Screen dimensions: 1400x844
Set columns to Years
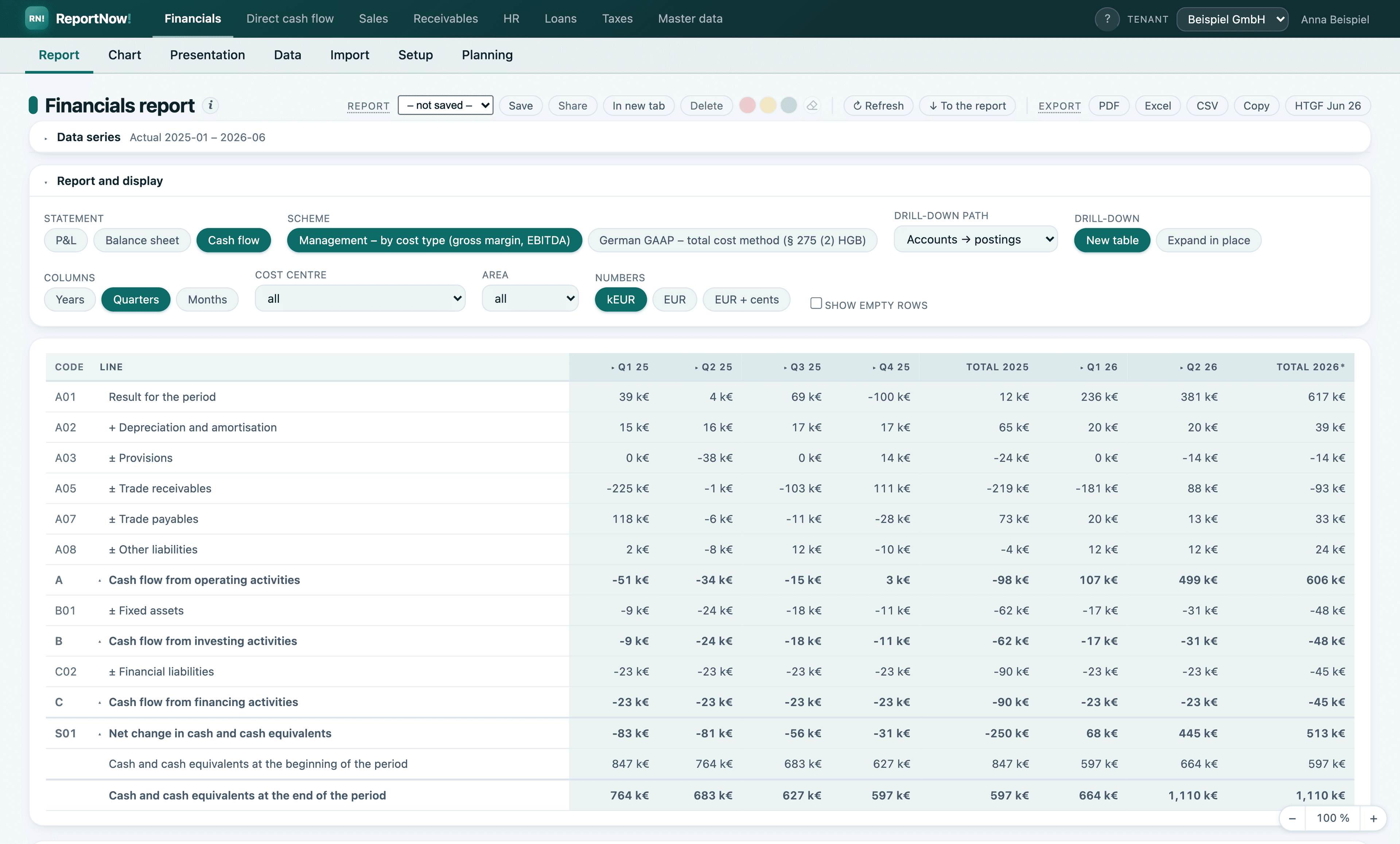[x=70, y=299]
